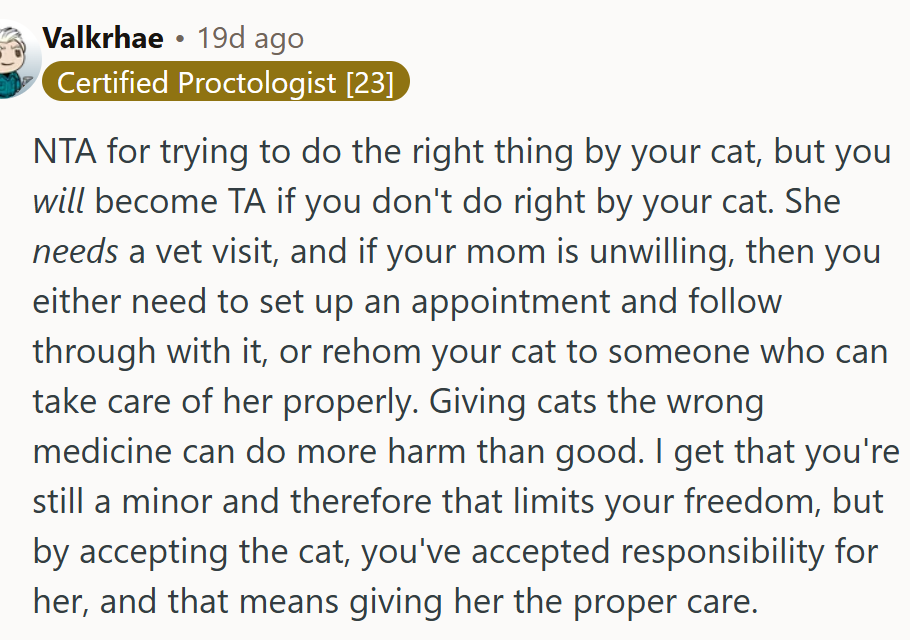
Task: Click the dot separator beside the username
Action: point(180,39)
